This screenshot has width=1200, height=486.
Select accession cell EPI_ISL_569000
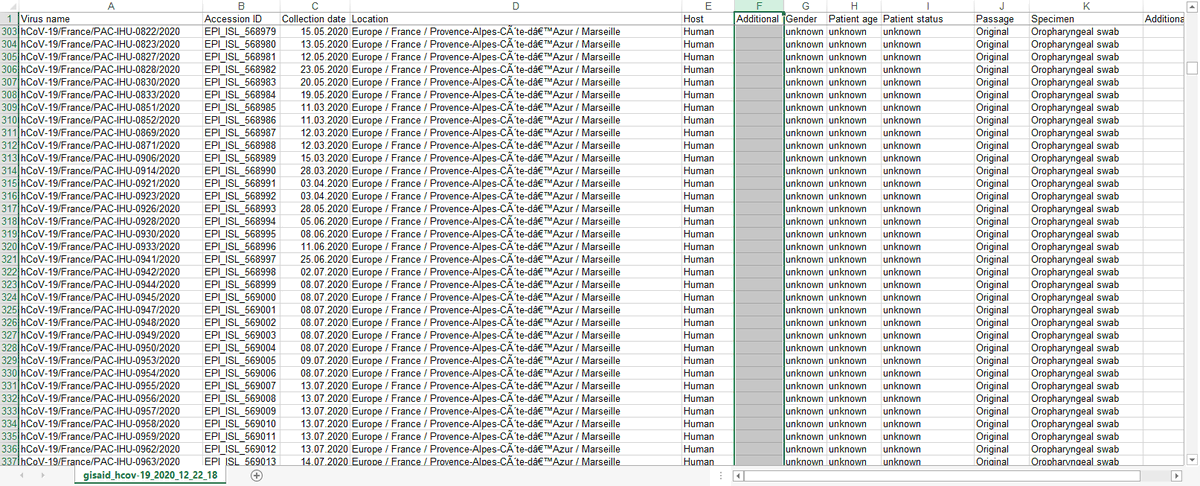pos(240,296)
